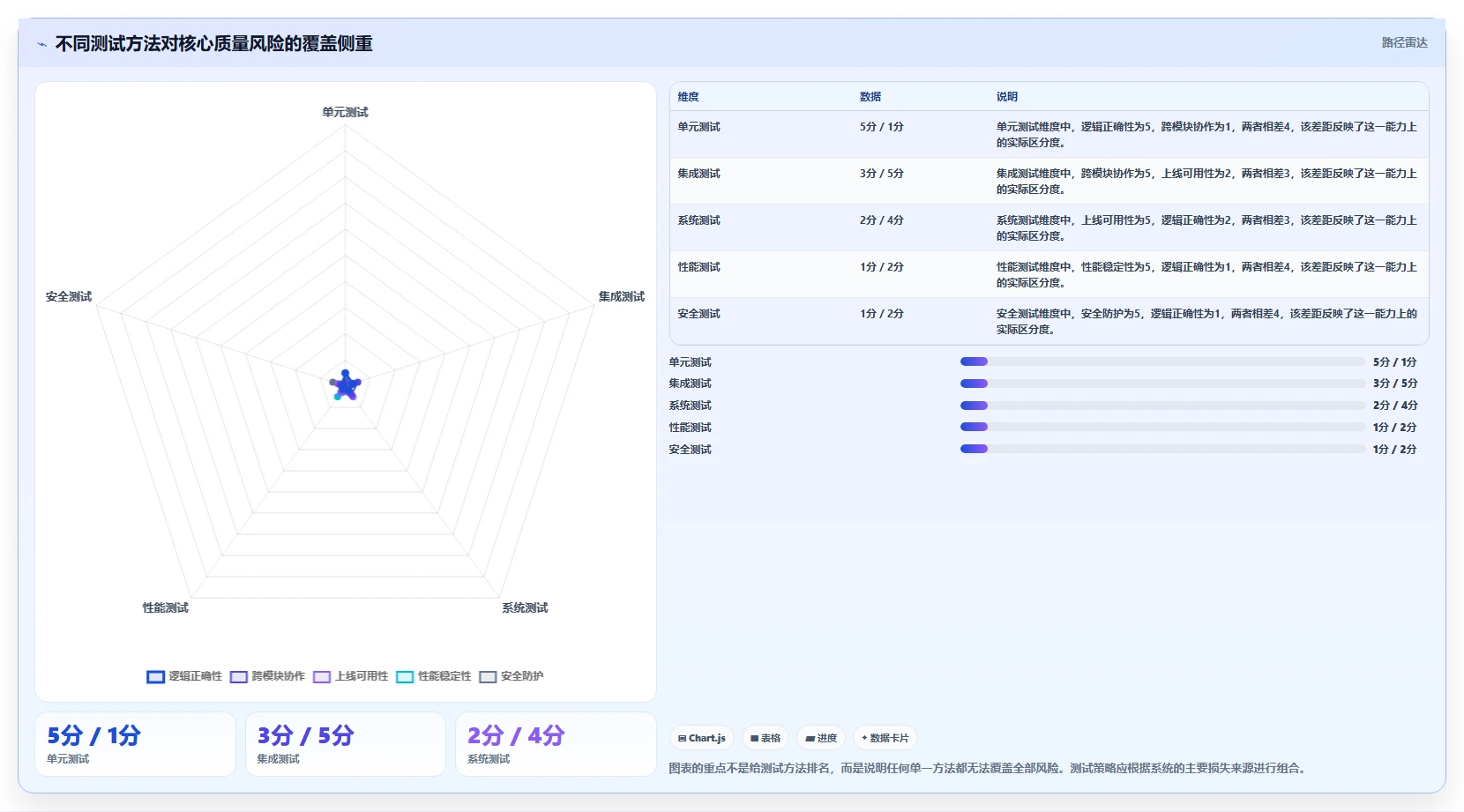Click the 2分 / 4分 table data cell
1464x812 pixels.
click(882, 220)
